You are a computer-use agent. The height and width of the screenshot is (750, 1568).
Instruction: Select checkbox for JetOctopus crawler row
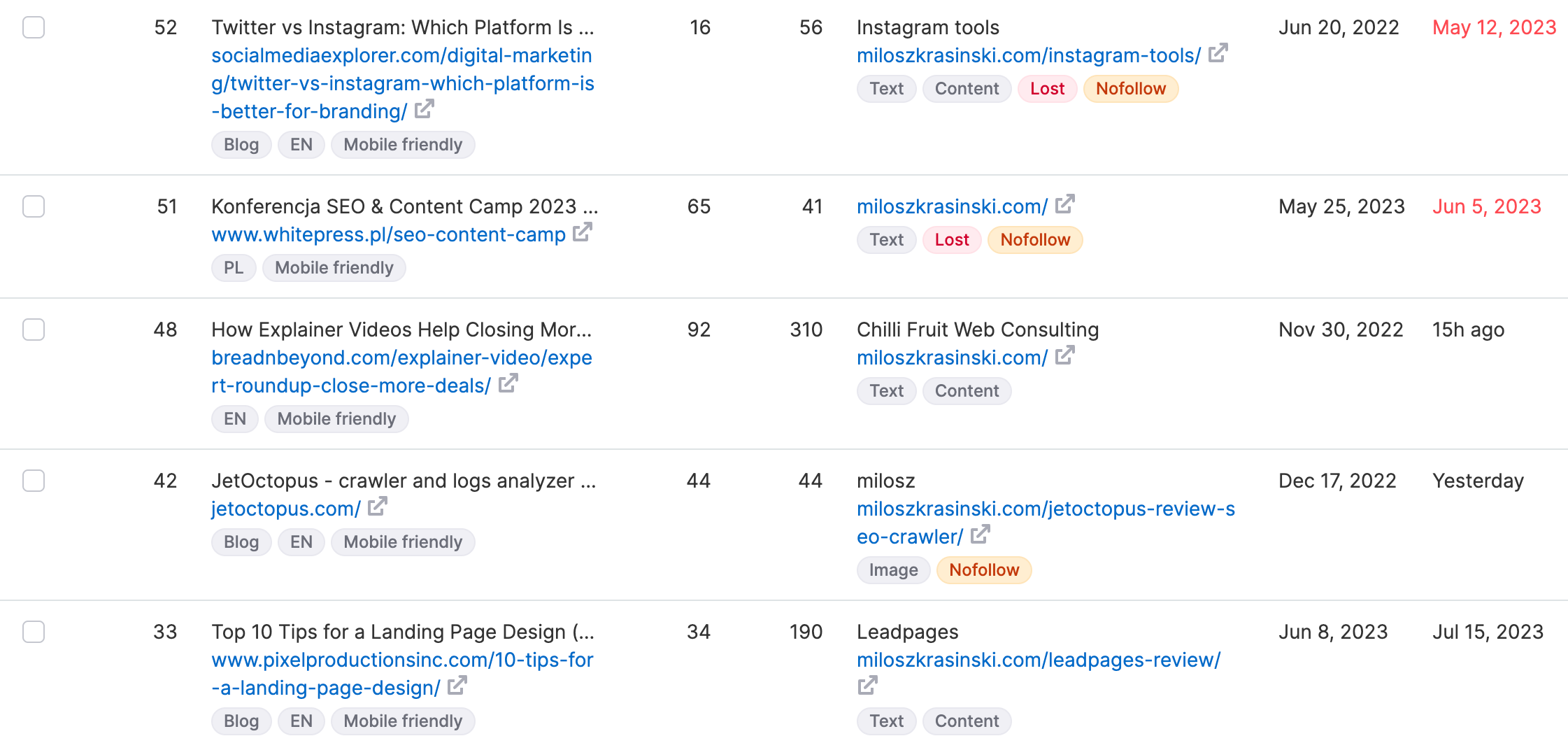34,481
